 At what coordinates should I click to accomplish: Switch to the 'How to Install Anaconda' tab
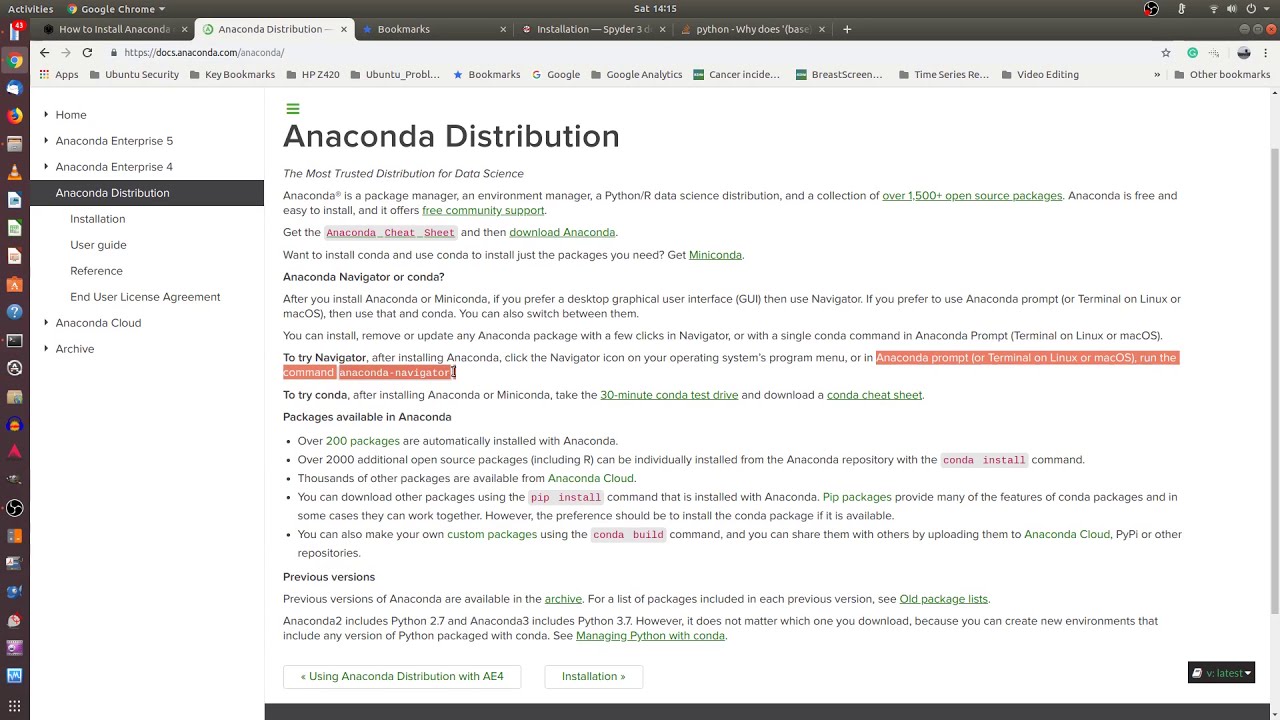click(x=112, y=29)
